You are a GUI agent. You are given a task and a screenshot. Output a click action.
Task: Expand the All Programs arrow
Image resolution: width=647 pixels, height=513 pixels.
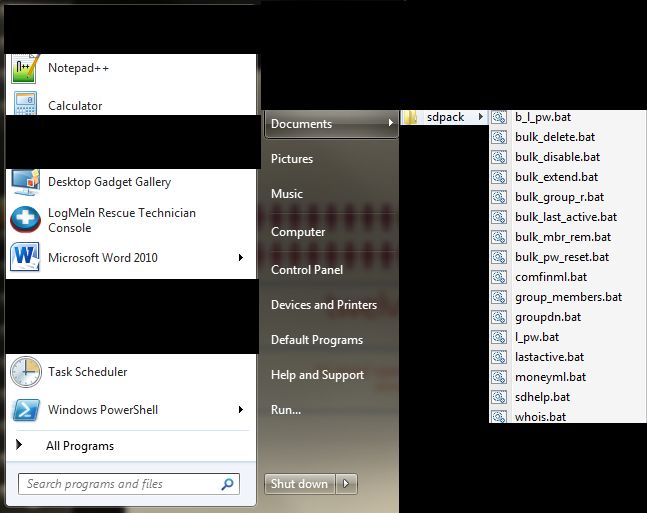(19, 444)
